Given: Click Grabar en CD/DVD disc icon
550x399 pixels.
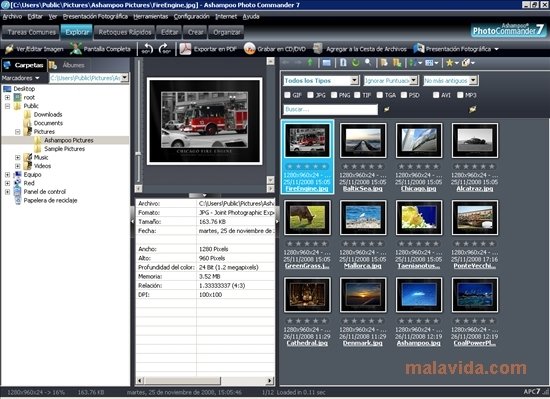Looking at the screenshot, I should [249, 49].
